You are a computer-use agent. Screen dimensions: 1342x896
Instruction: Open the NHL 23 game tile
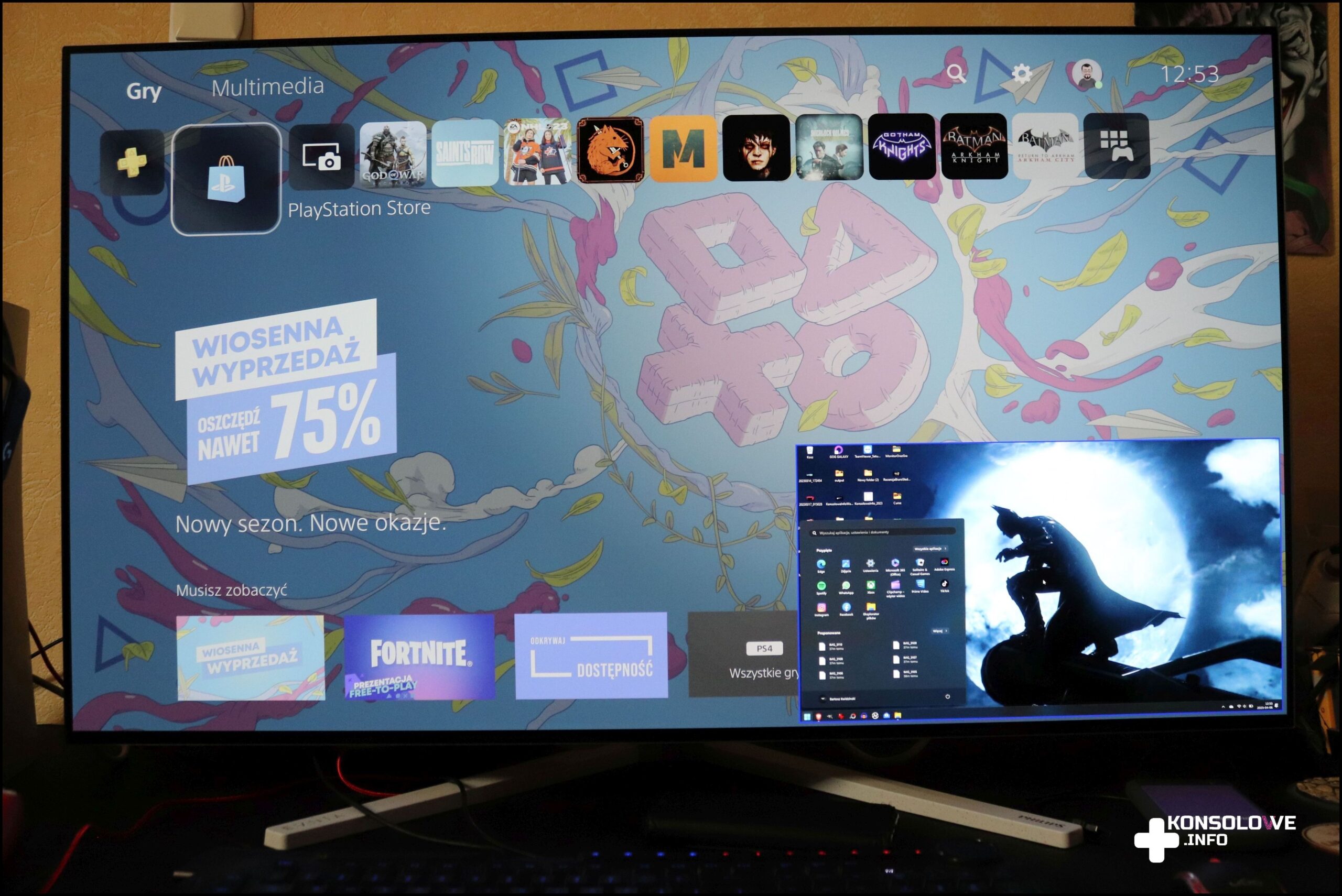(537, 151)
